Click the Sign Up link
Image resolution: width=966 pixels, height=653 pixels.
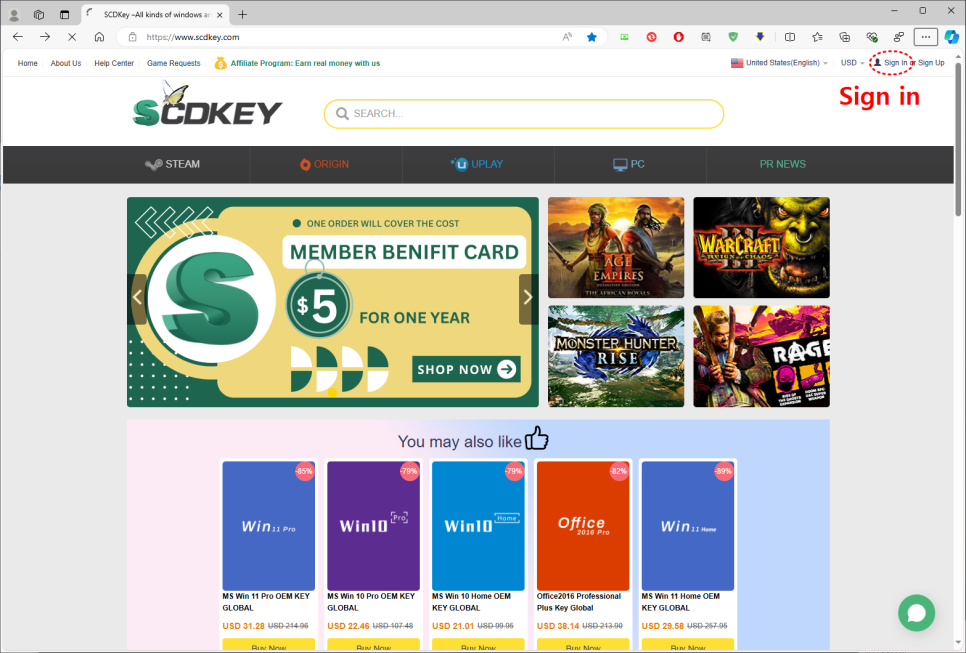point(931,63)
